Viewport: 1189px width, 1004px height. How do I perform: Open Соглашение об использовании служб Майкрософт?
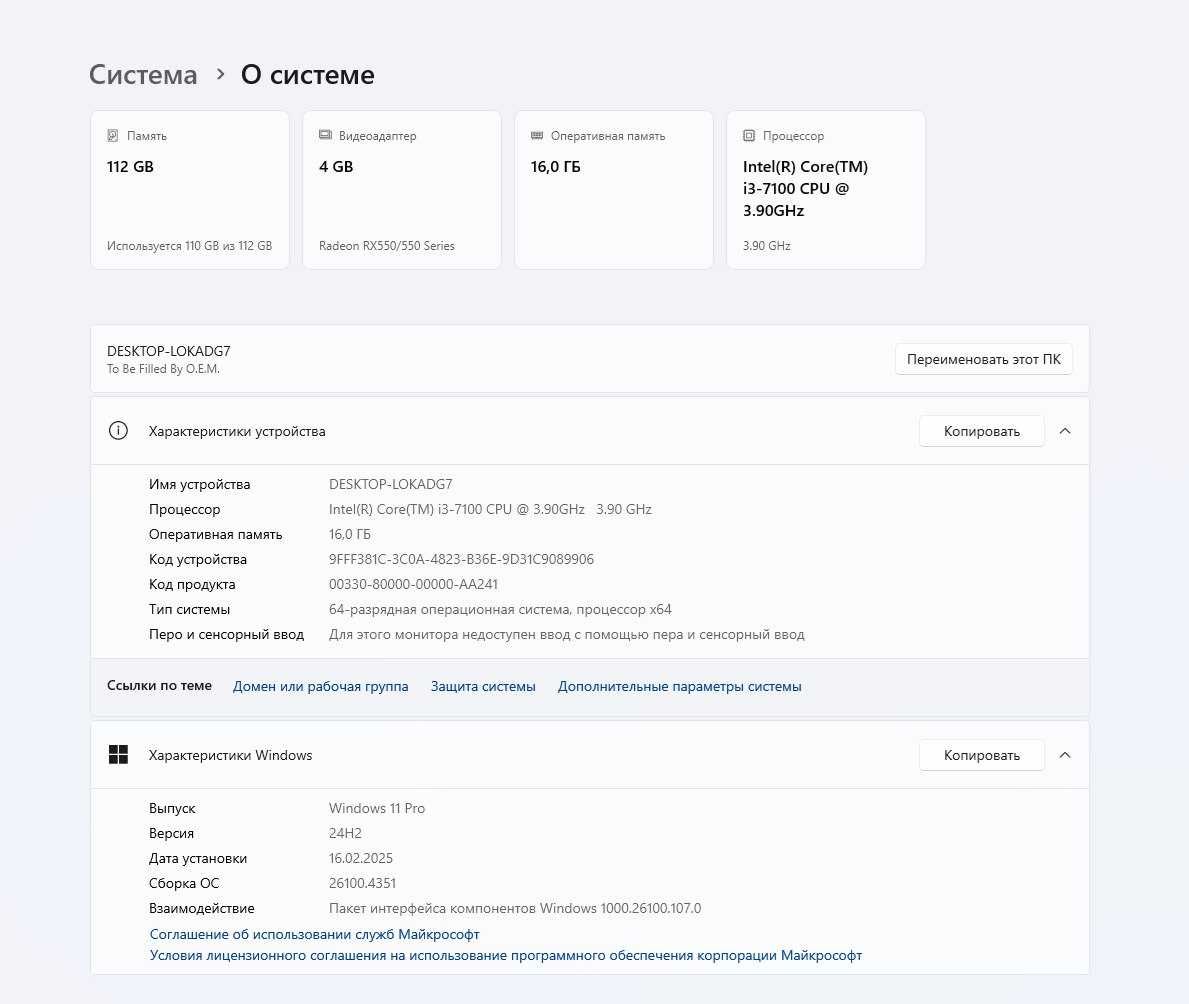pos(314,934)
